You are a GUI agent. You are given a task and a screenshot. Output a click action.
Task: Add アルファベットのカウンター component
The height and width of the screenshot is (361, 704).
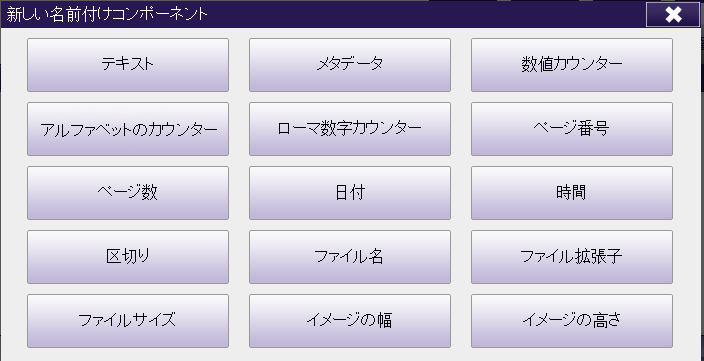[128, 129]
